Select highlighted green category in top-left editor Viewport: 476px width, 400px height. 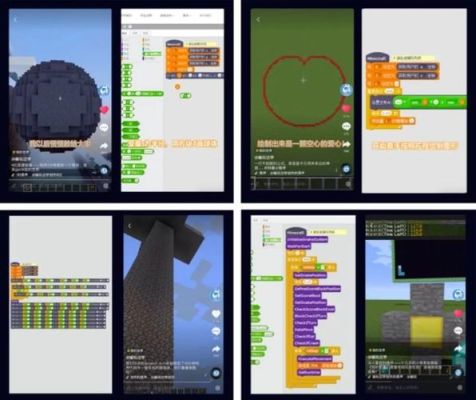(153, 54)
